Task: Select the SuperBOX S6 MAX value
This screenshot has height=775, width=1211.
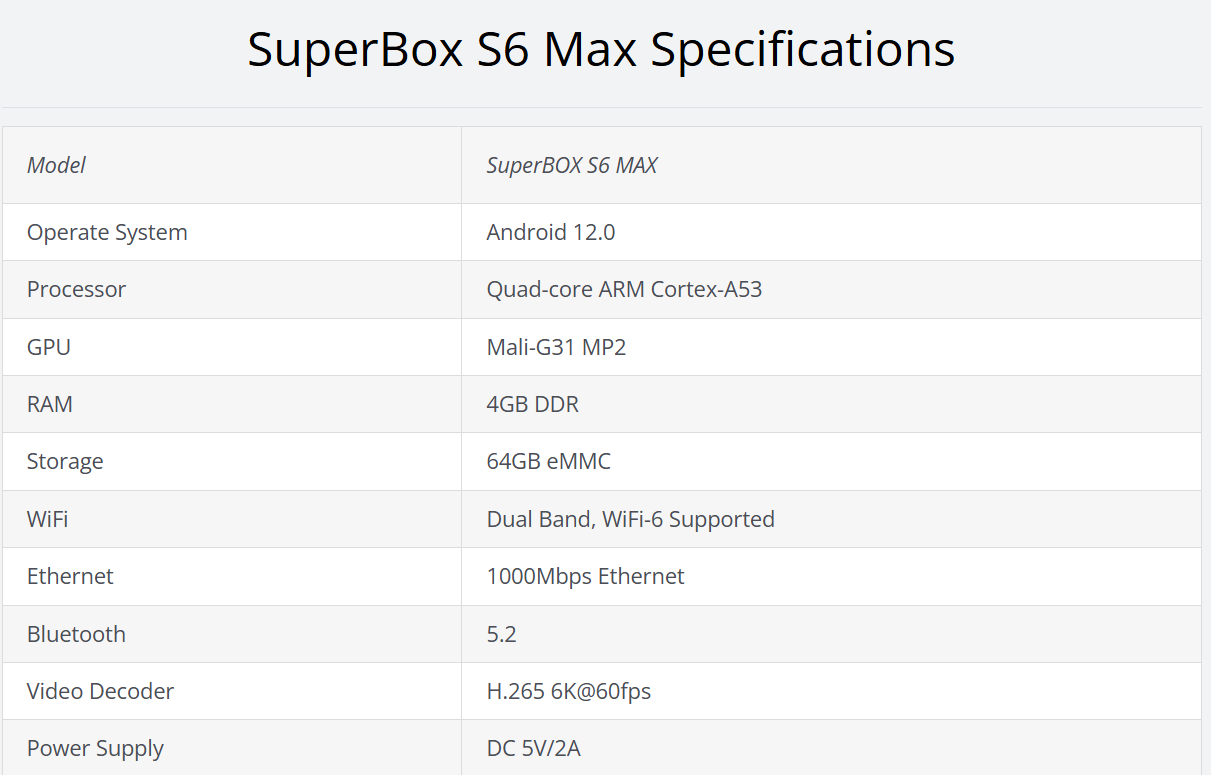Action: [x=572, y=165]
